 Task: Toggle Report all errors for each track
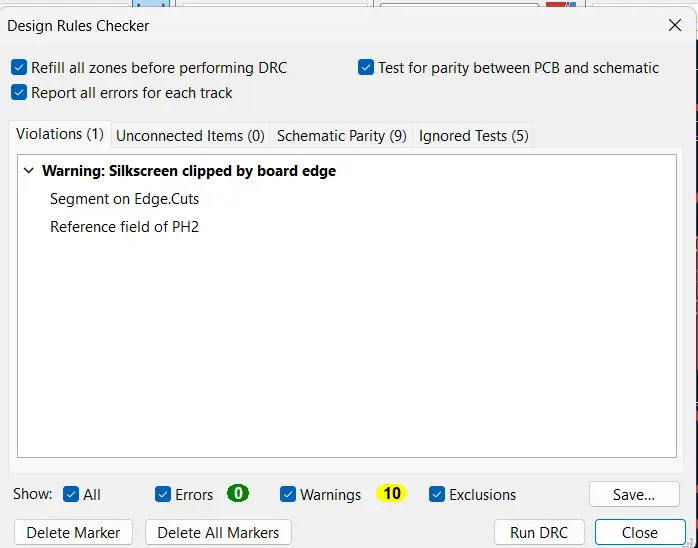pyautogui.click(x=19, y=93)
